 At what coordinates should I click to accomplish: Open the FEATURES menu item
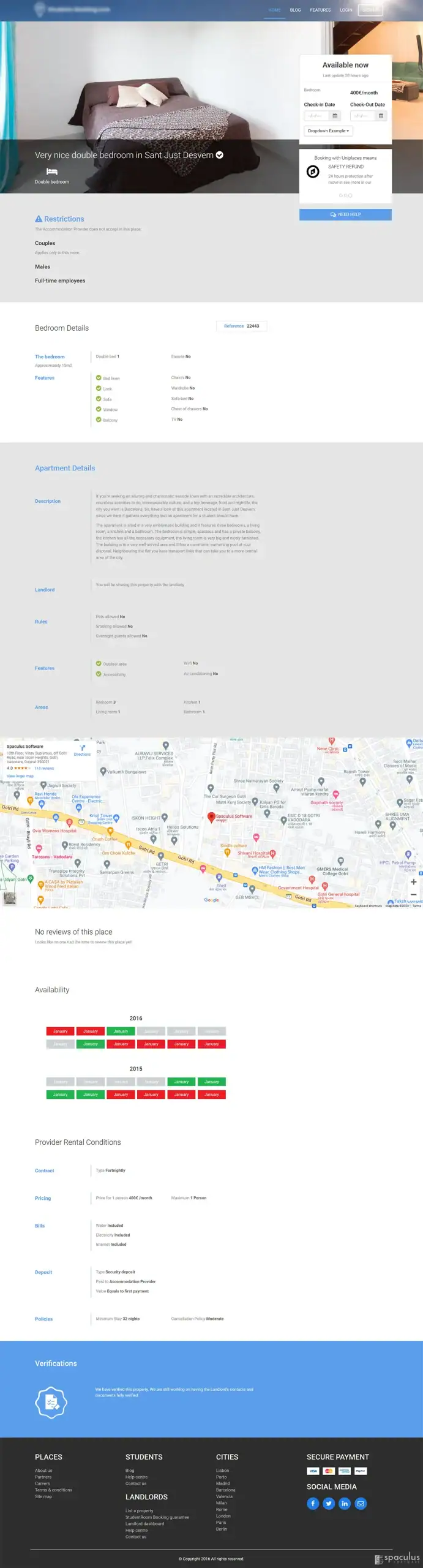(x=320, y=10)
